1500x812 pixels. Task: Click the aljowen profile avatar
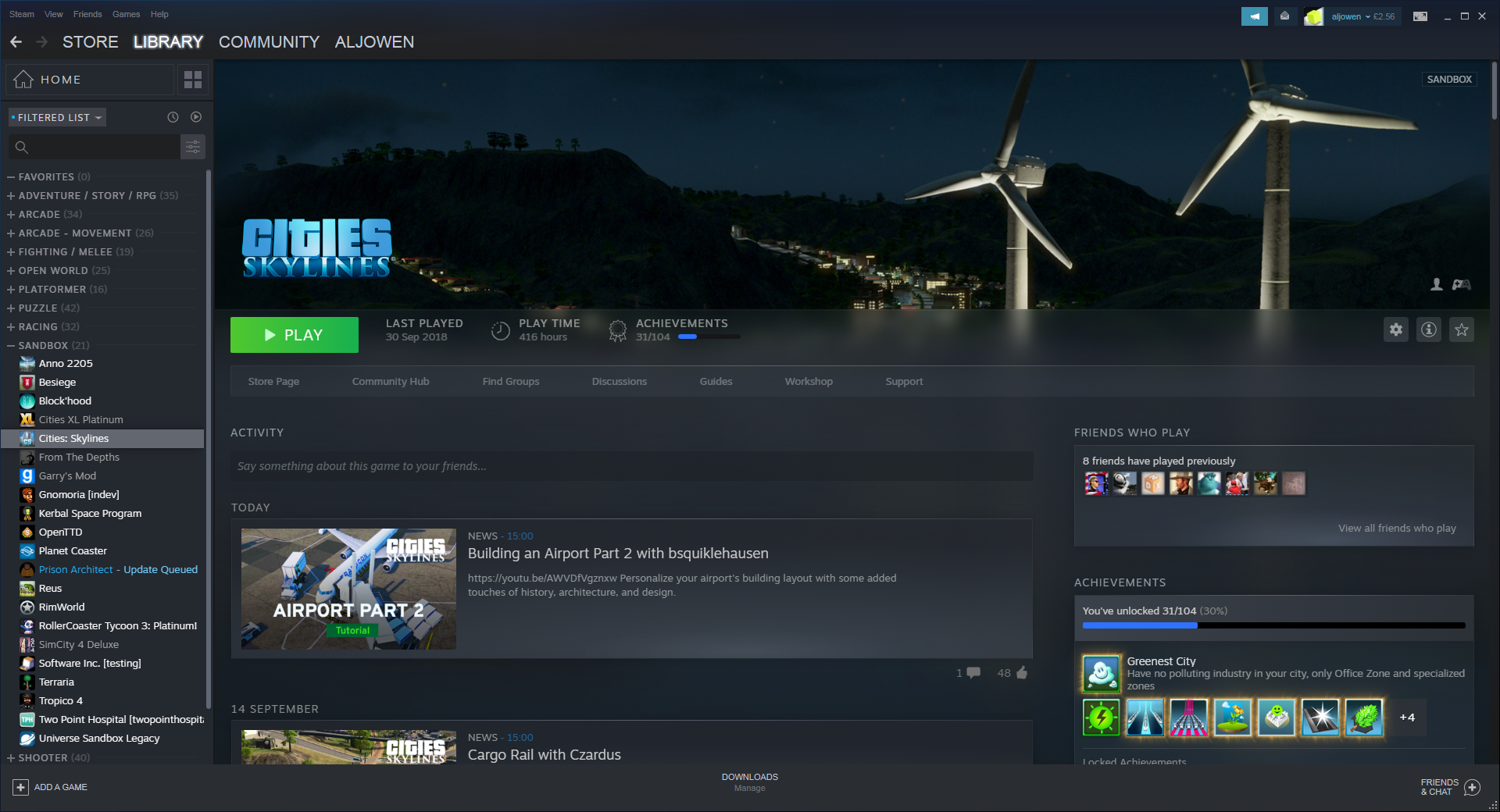coord(1314,16)
